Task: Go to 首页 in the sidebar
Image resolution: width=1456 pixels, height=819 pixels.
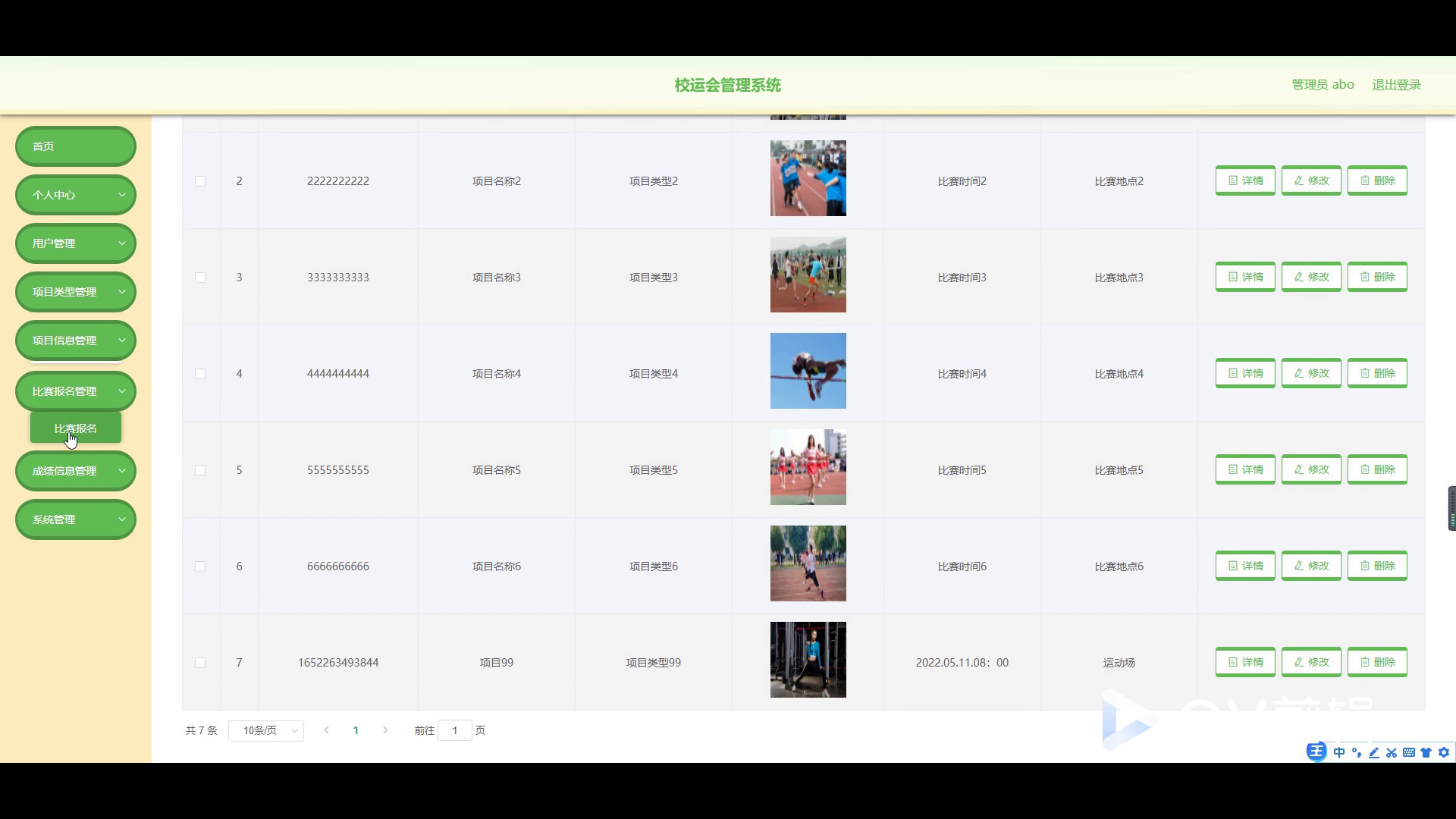Action: [76, 146]
